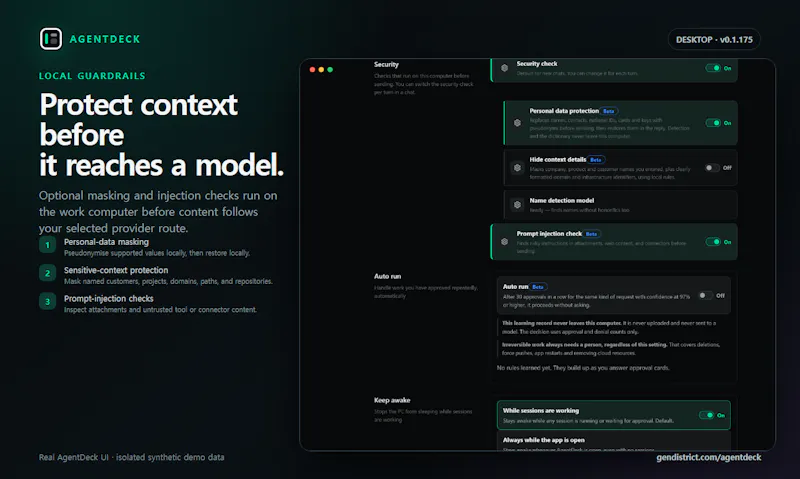Click the LOCAL GUARDRAILS label

(x=92, y=76)
